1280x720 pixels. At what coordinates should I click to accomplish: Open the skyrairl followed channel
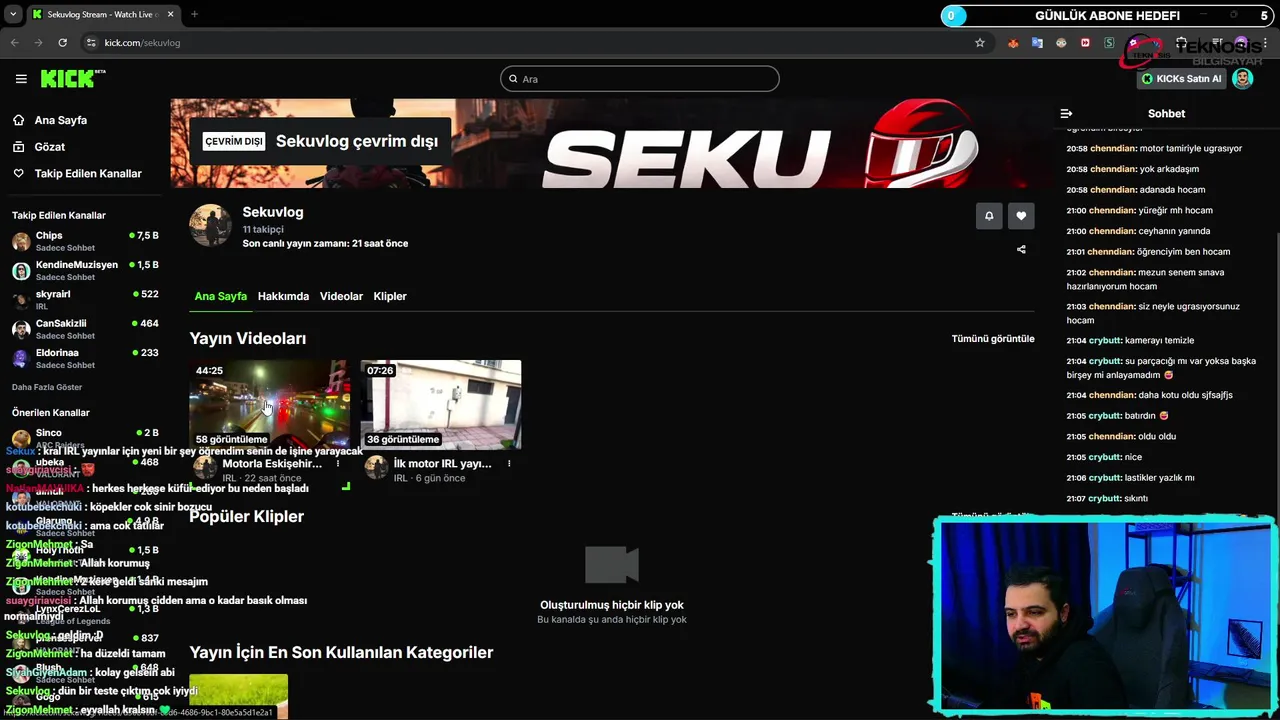click(x=85, y=299)
